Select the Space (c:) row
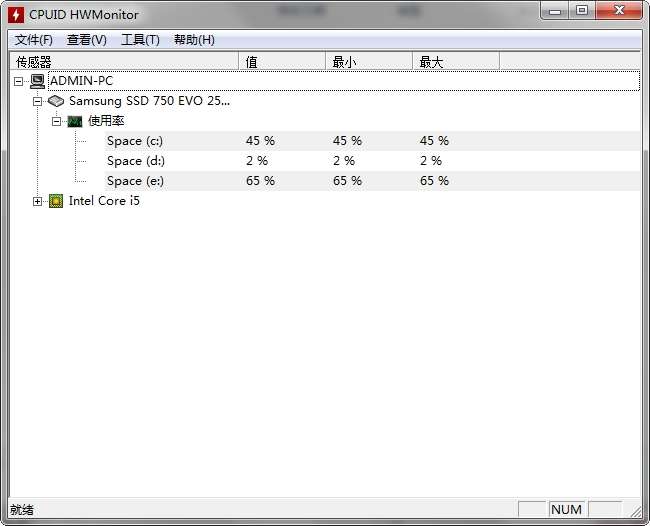This screenshot has height=526, width=650. (372, 141)
